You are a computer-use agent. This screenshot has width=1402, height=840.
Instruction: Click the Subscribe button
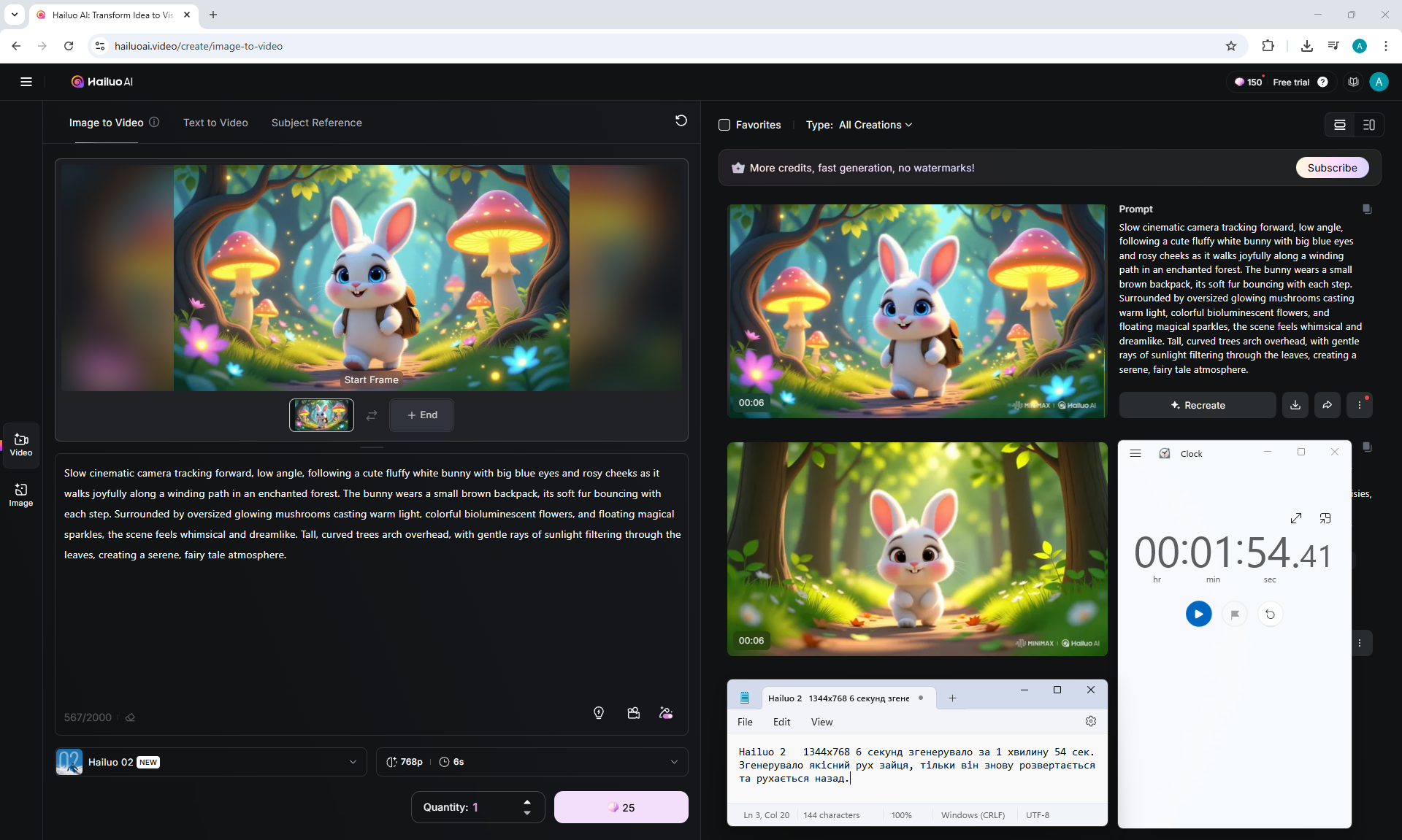coord(1332,168)
